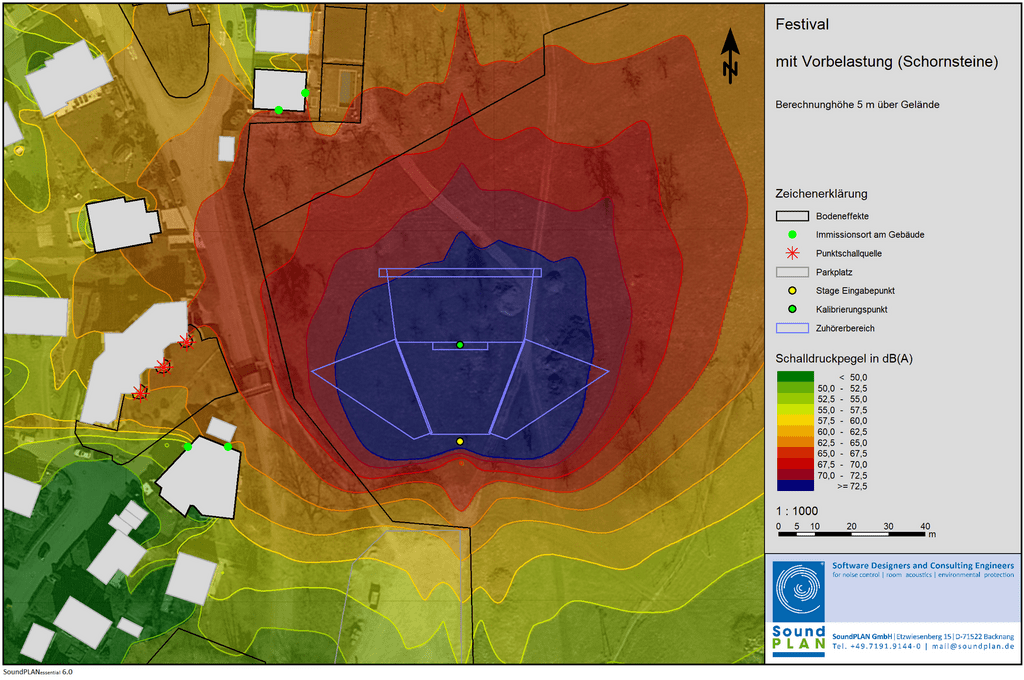Select the Kalibrierungspunkt legend dot

[792, 310]
